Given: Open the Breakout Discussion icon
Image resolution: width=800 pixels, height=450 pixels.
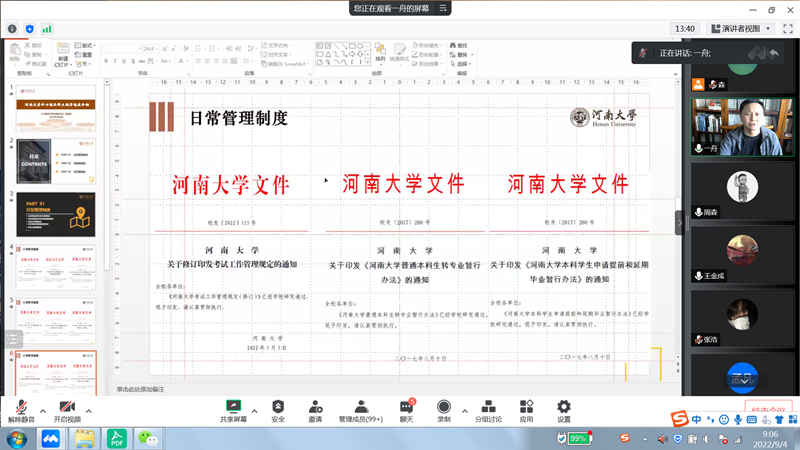Looking at the screenshot, I should (x=488, y=408).
